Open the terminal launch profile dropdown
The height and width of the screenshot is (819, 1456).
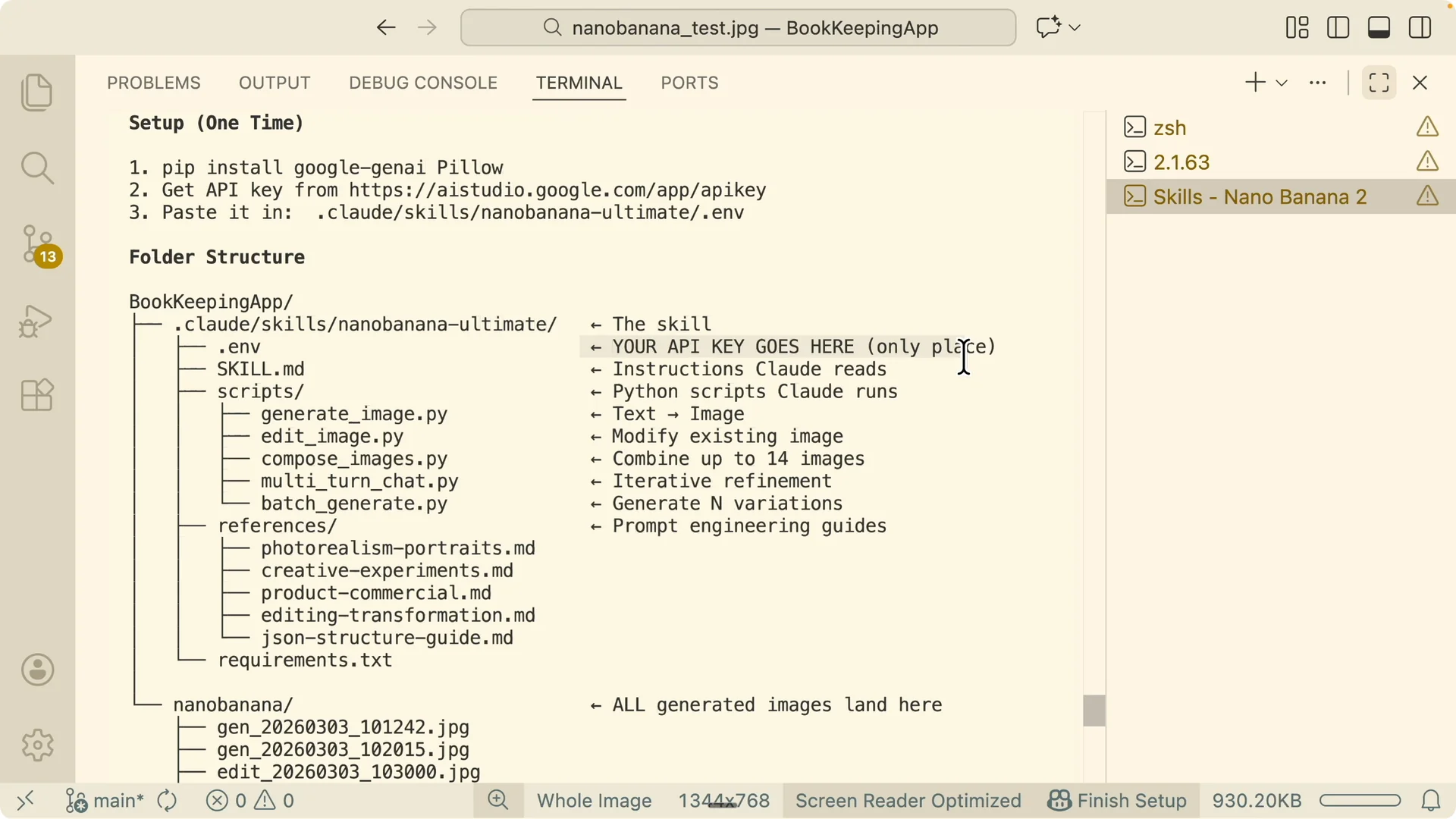1282,83
